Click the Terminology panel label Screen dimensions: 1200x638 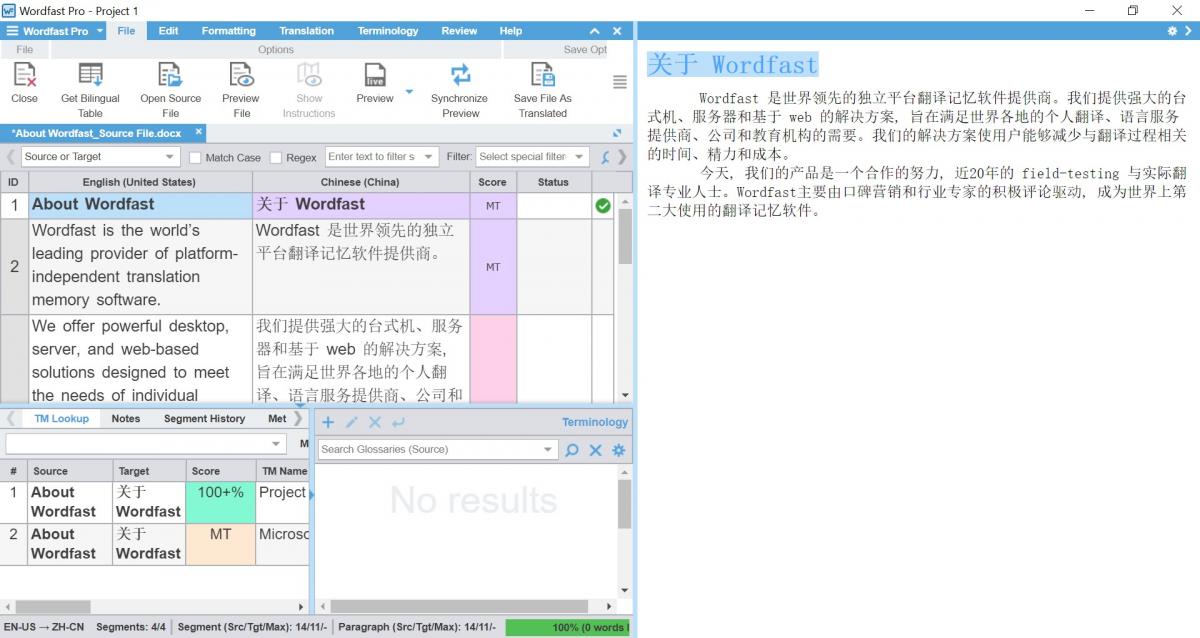pyautogui.click(x=595, y=422)
